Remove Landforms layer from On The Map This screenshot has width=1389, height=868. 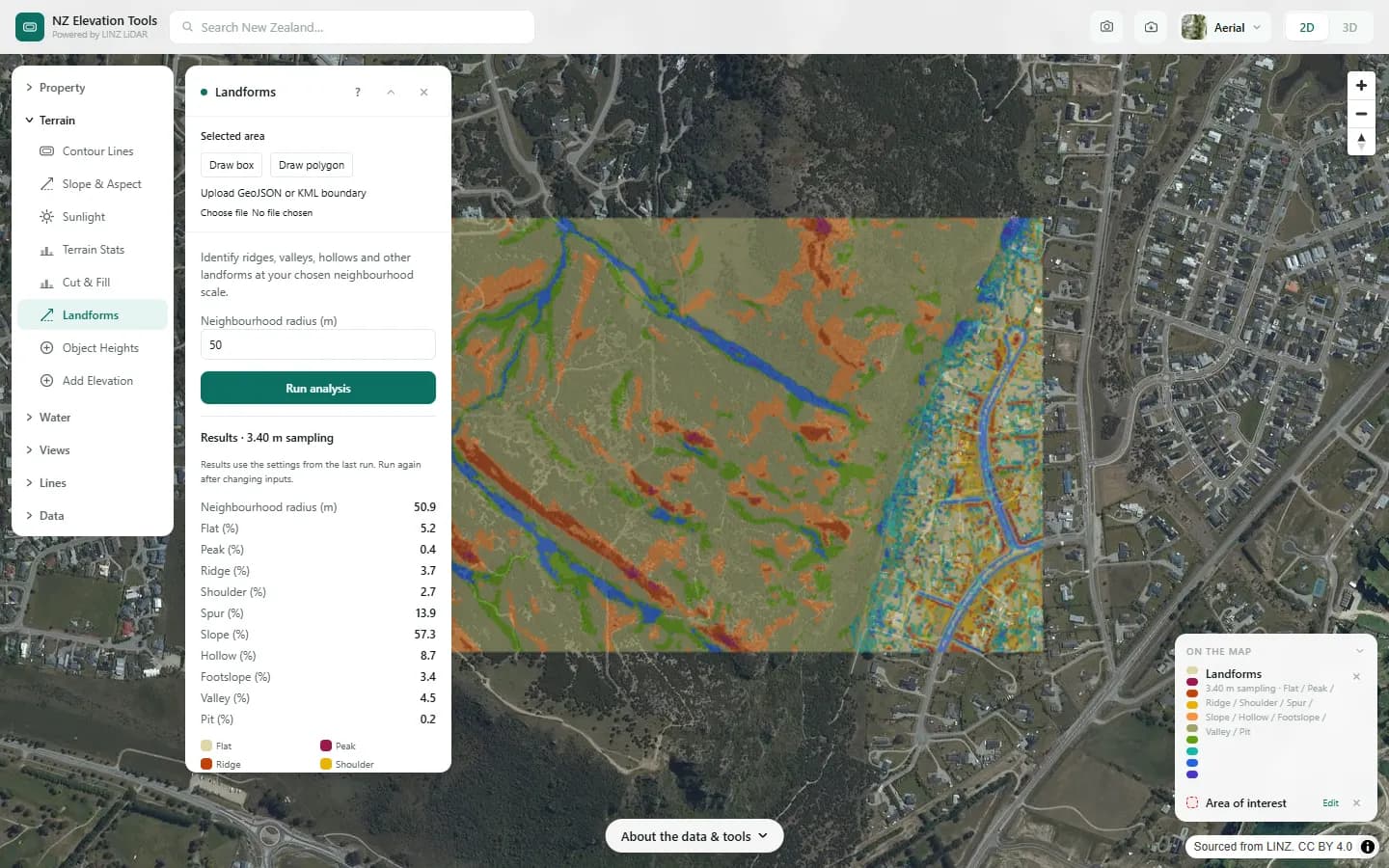[x=1356, y=676]
